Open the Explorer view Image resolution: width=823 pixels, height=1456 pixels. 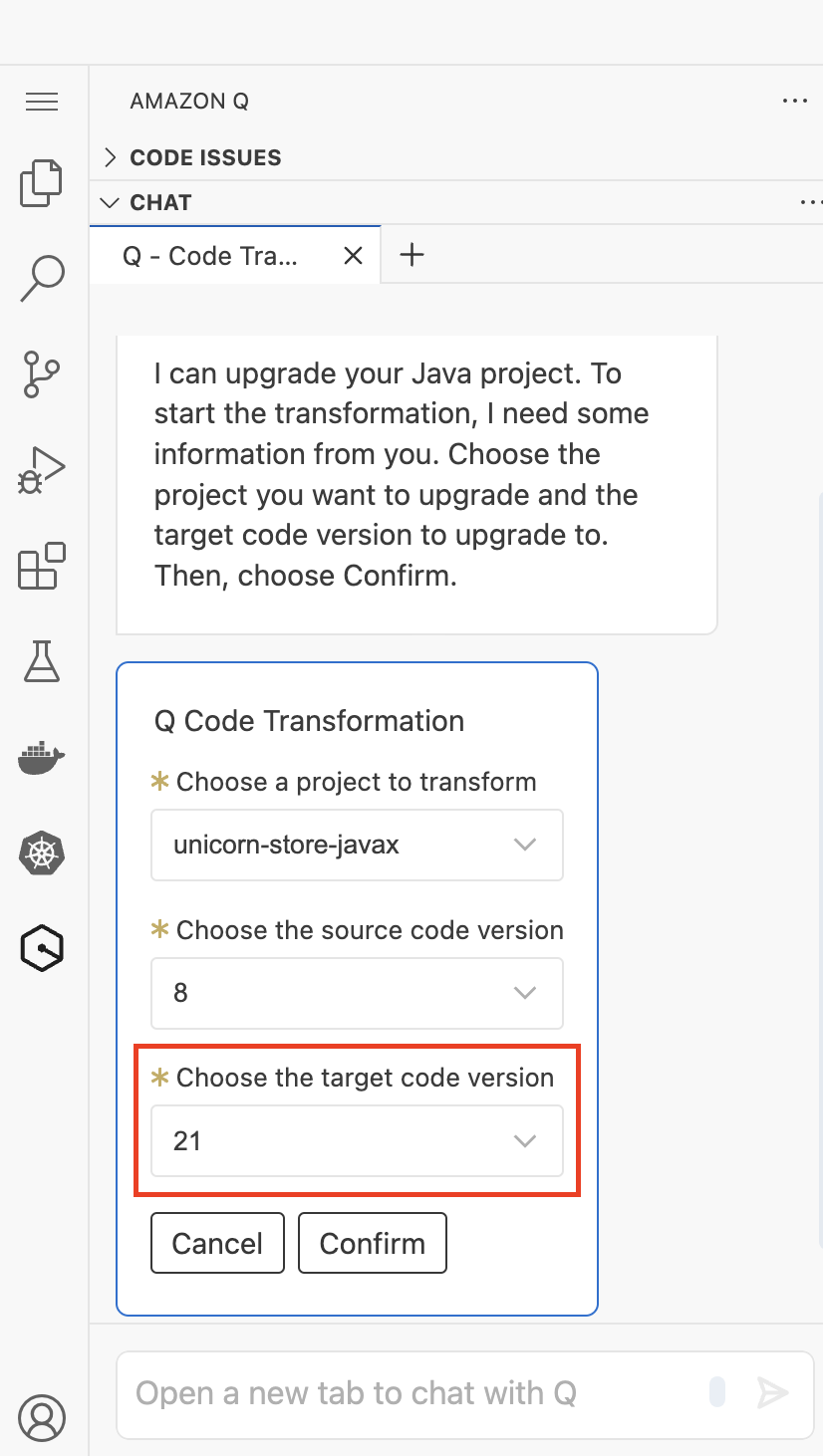point(41,183)
